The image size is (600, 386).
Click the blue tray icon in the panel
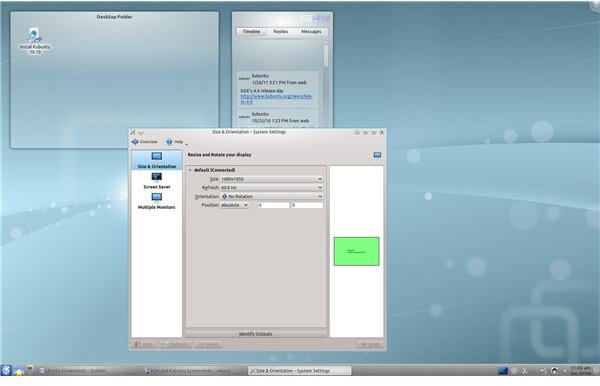click(502, 371)
